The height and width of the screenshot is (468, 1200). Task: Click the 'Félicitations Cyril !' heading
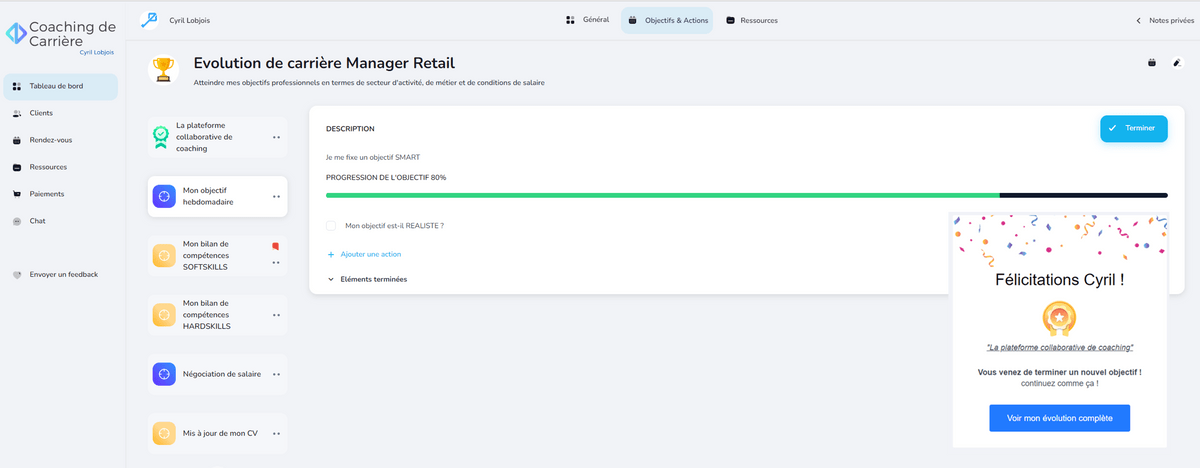tap(1059, 281)
